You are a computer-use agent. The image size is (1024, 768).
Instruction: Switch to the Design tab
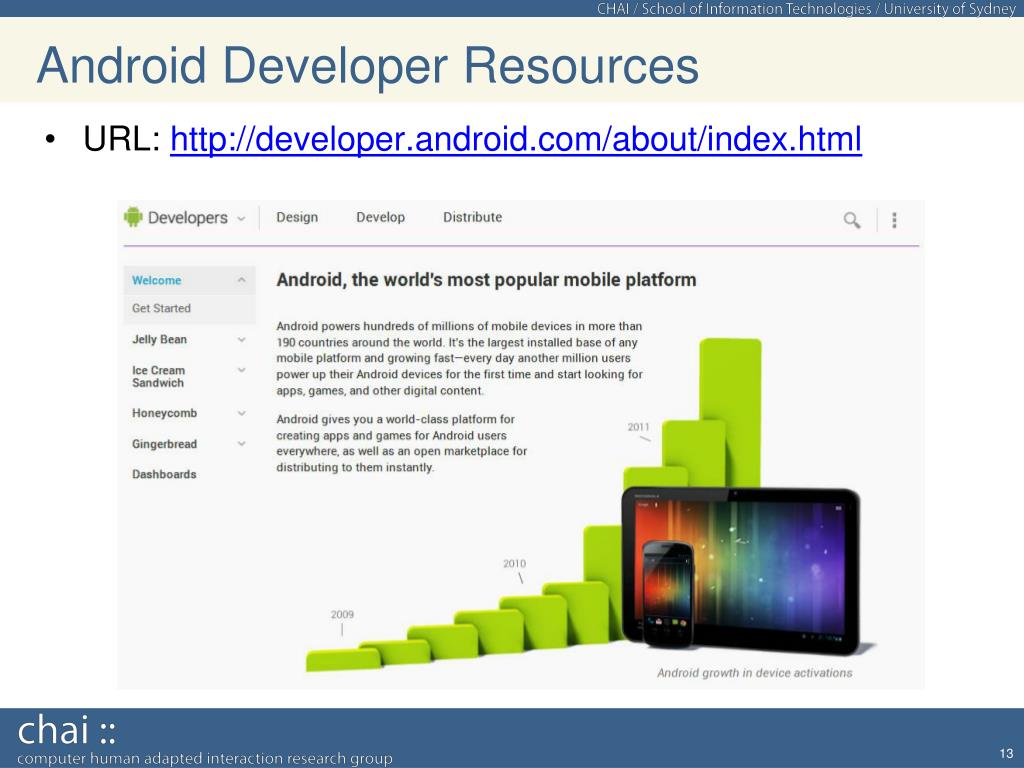[x=297, y=217]
